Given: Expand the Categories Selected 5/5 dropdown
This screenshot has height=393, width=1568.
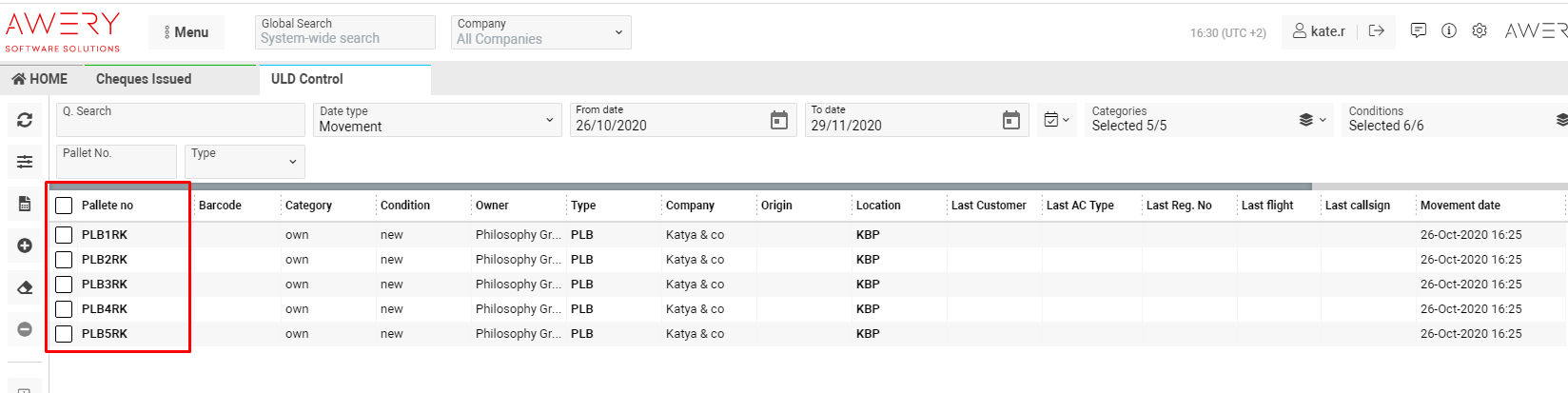Looking at the screenshot, I should (x=1208, y=120).
